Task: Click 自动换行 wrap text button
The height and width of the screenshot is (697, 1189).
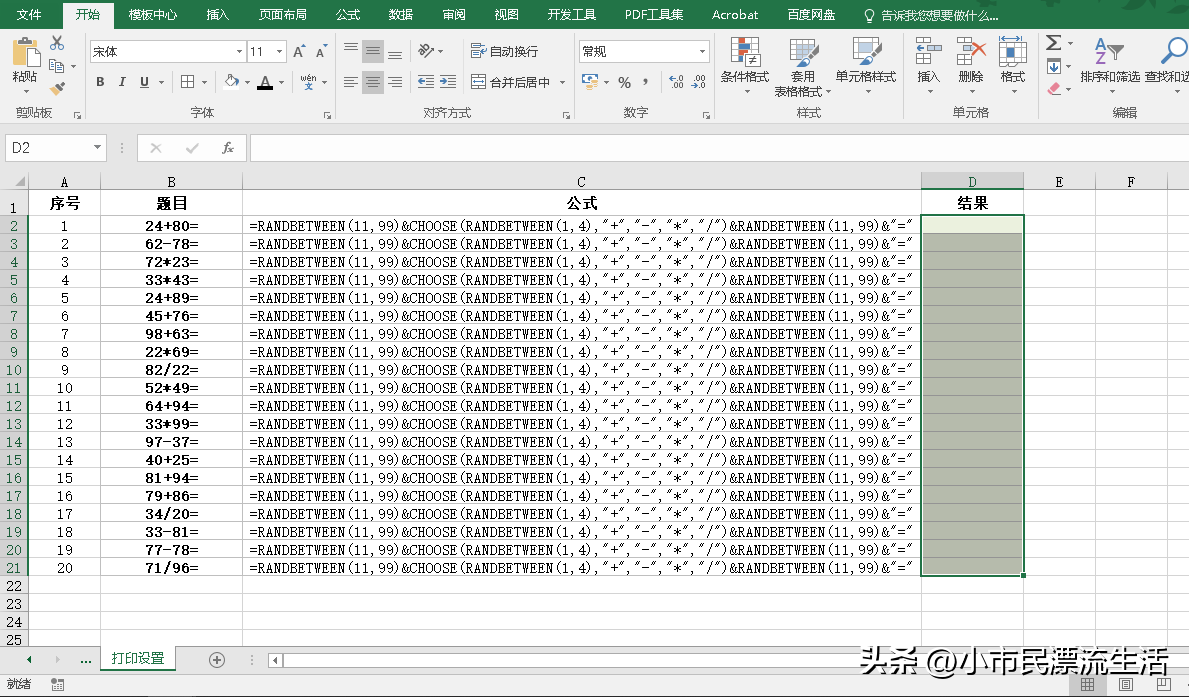Action: click(x=504, y=51)
